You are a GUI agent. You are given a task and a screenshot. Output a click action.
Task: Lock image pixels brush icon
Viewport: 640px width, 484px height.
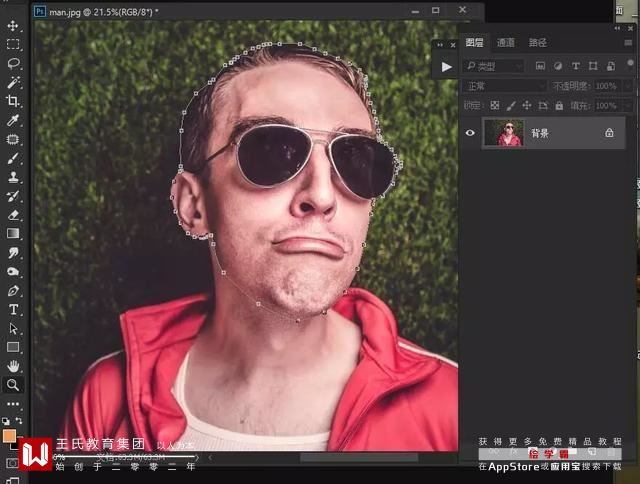pos(511,106)
